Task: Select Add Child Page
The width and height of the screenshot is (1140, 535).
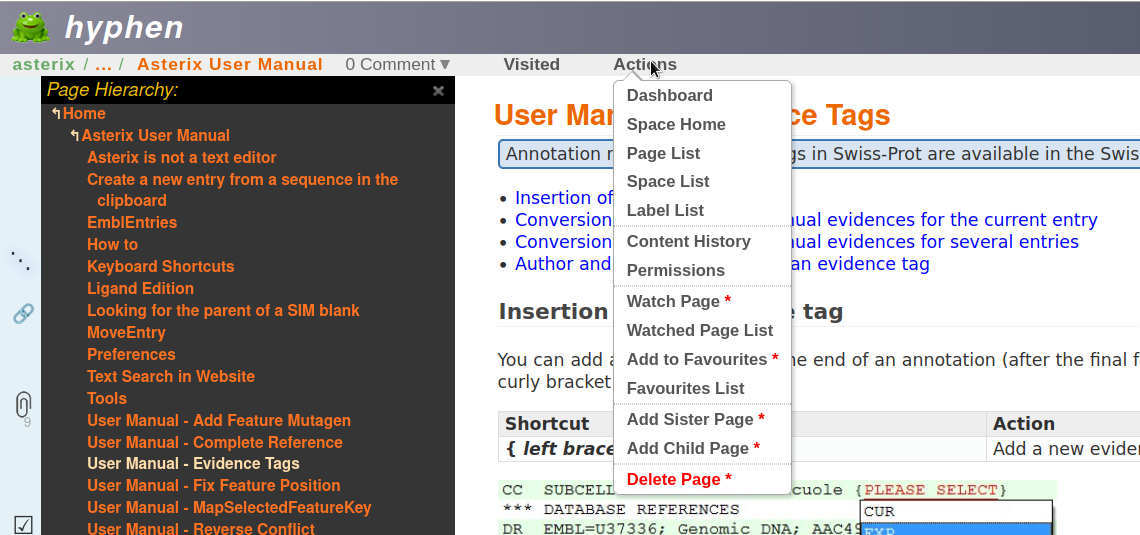Action: coord(693,448)
